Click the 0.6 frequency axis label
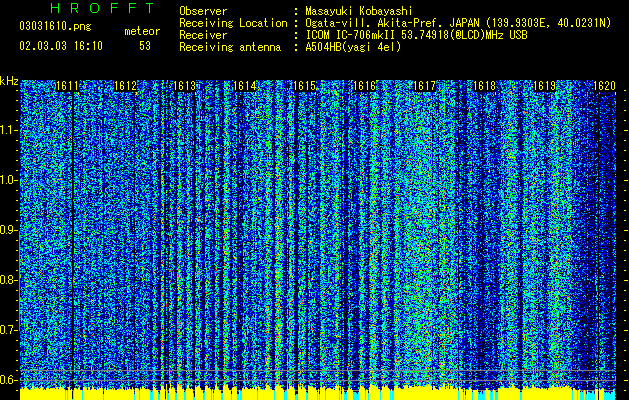629x400 pixels. 9,380
